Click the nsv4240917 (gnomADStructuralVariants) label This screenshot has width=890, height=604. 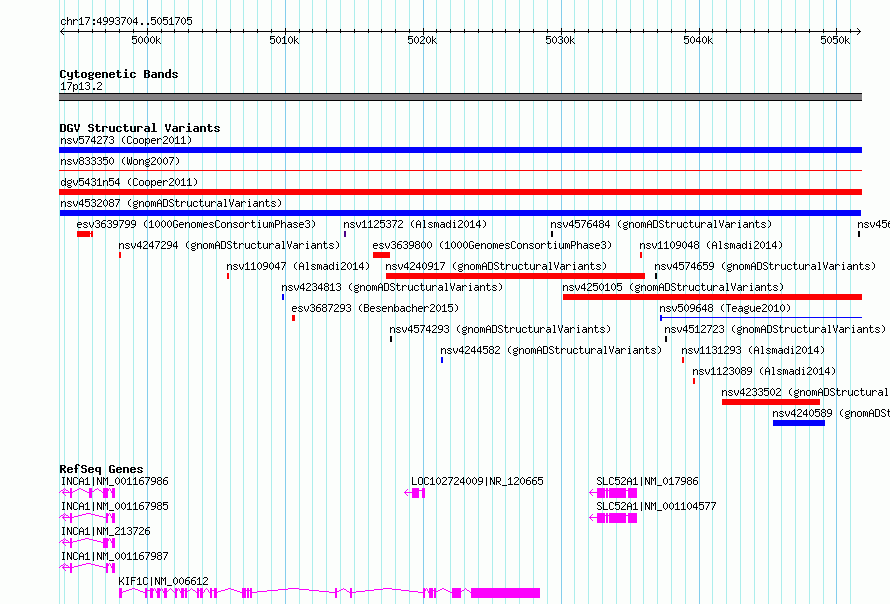496,266
